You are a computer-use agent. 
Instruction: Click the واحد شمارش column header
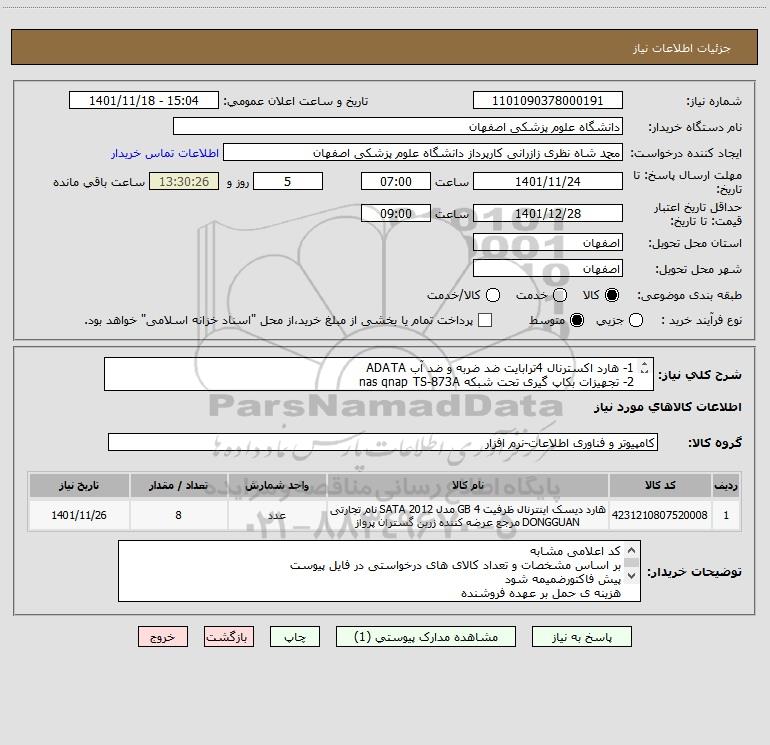pos(277,485)
